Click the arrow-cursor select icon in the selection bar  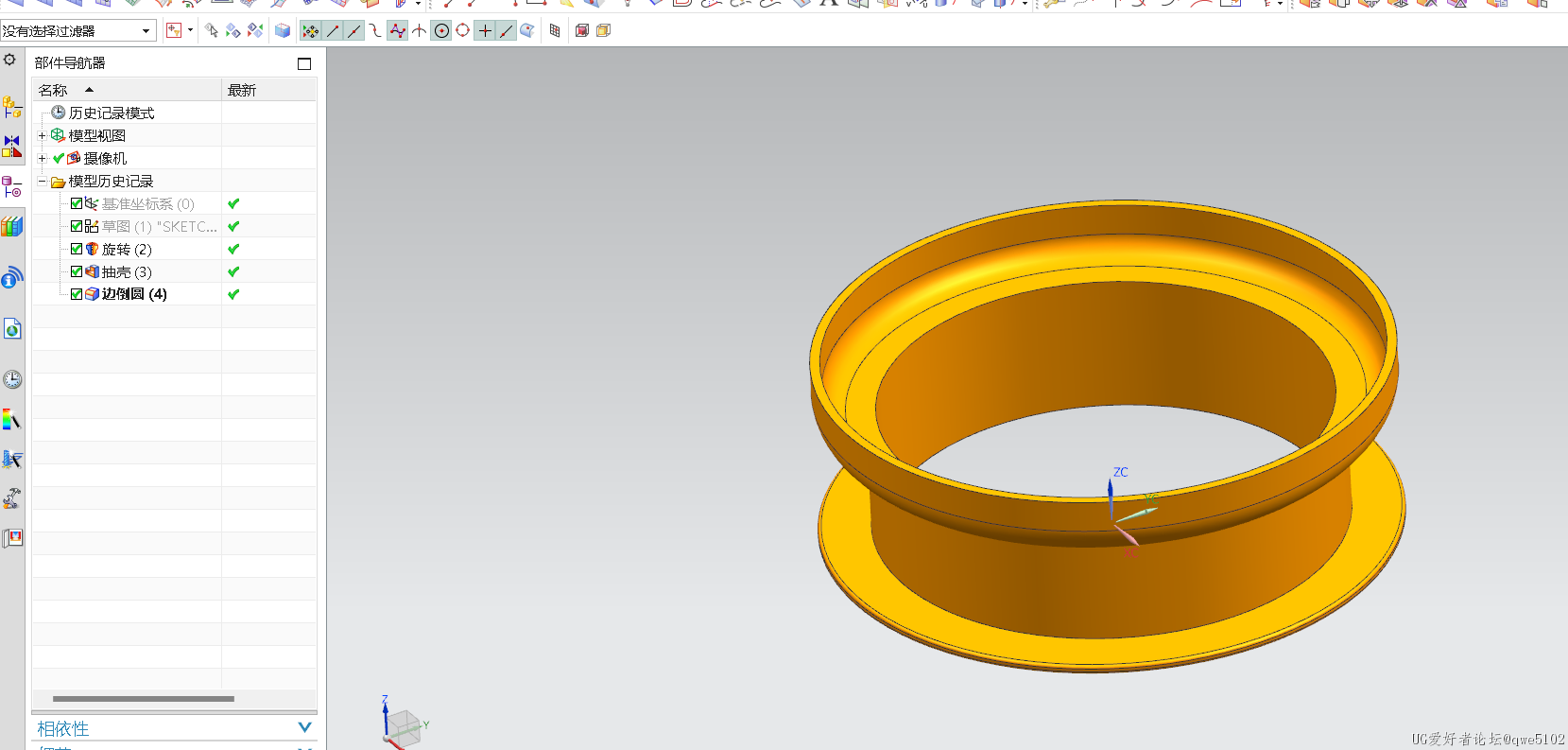(x=212, y=31)
